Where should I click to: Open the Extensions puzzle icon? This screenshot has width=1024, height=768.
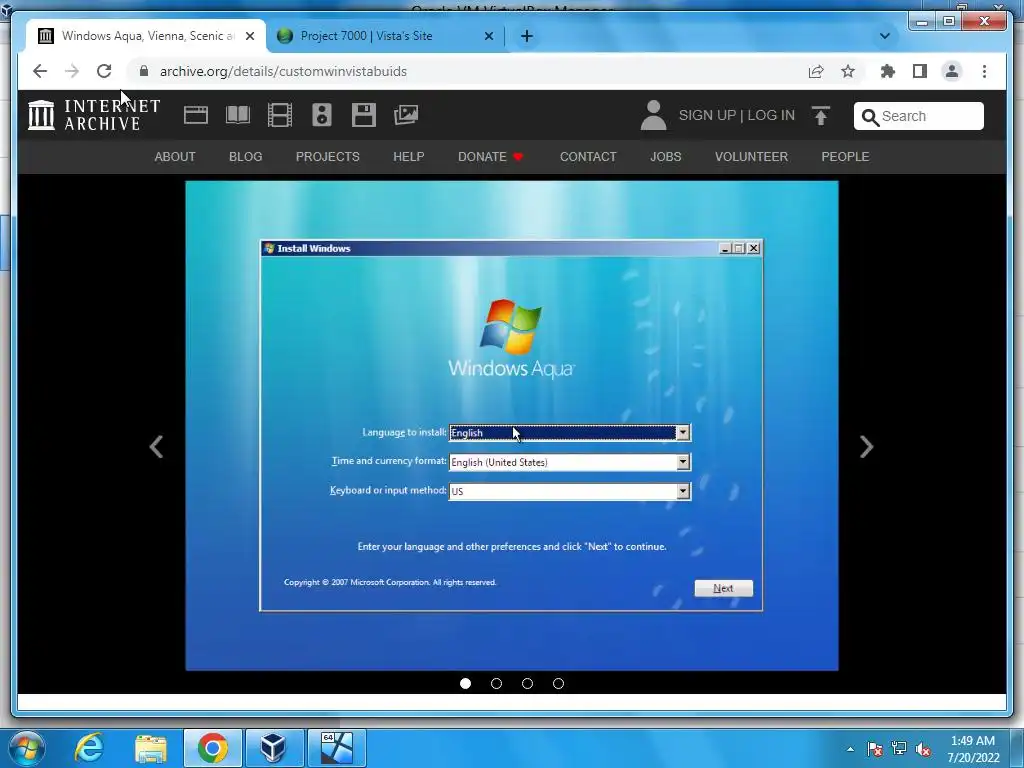click(888, 71)
